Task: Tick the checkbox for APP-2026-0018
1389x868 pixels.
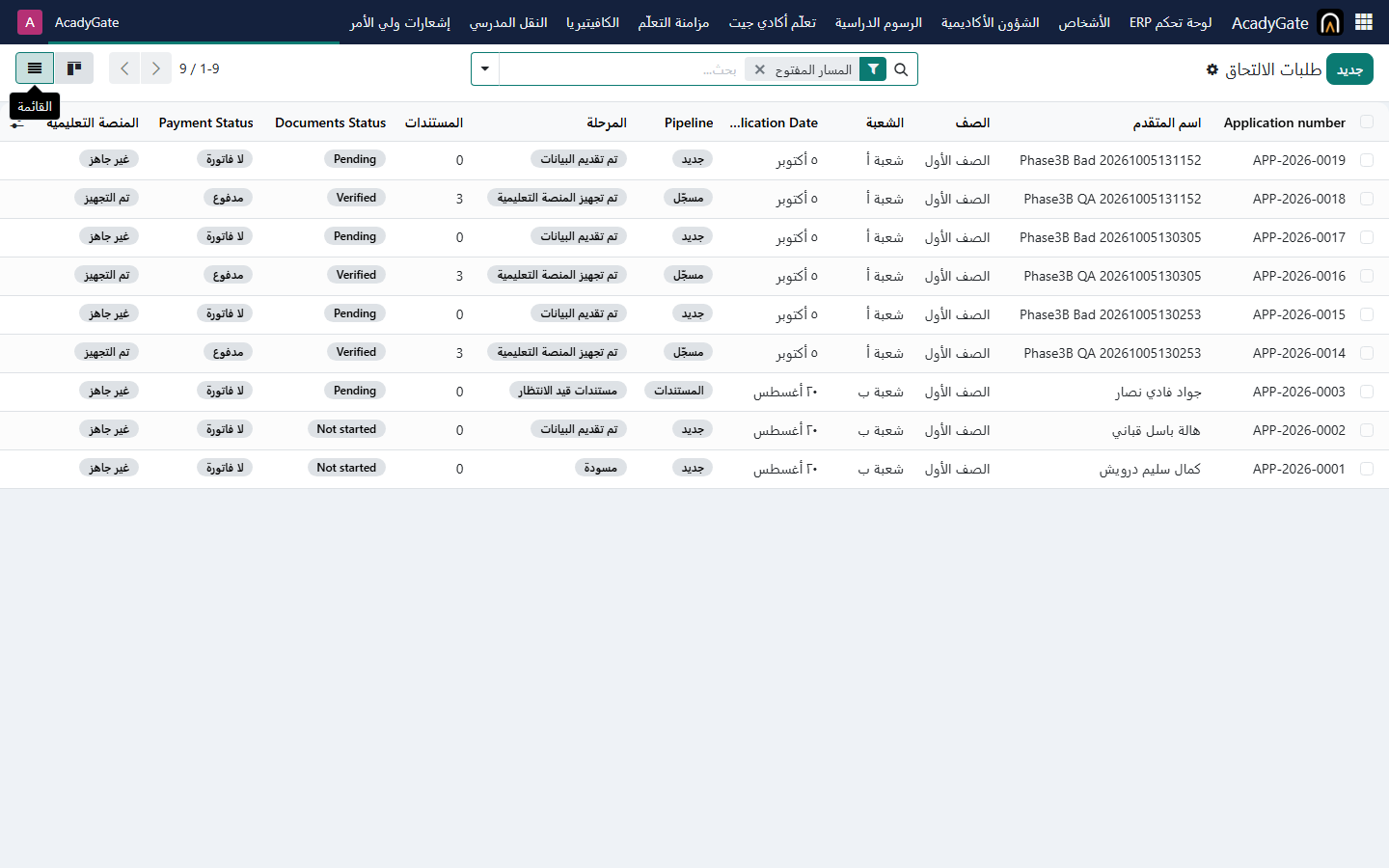Action: coord(1366,199)
